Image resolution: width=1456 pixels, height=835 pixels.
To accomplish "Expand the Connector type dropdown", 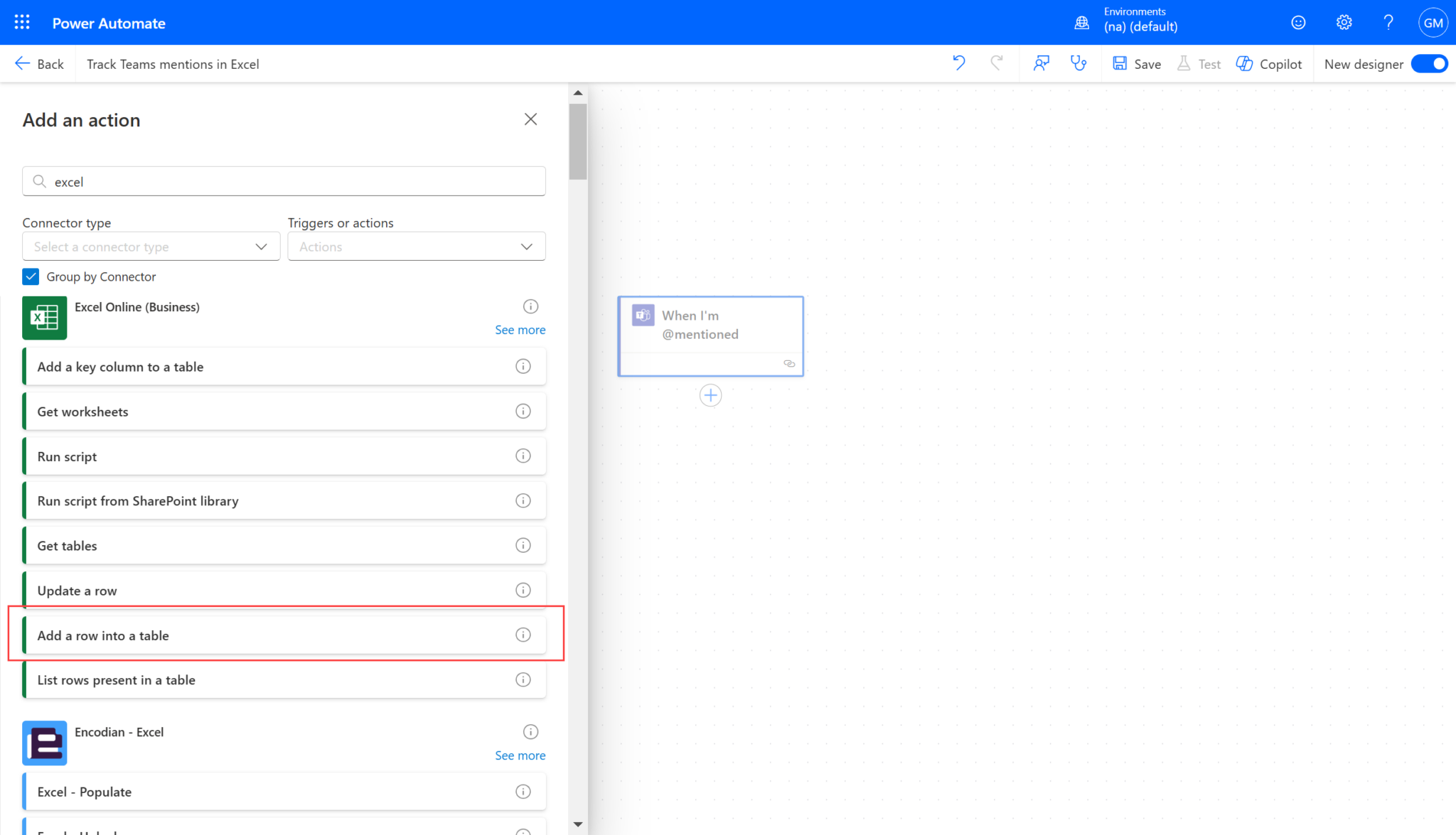I will coord(151,247).
